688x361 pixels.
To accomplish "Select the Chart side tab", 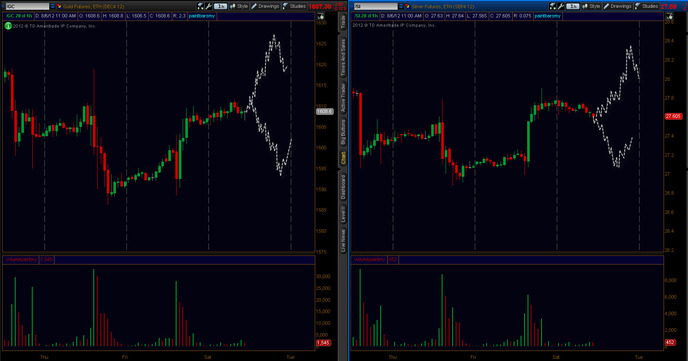I will pyautogui.click(x=343, y=158).
